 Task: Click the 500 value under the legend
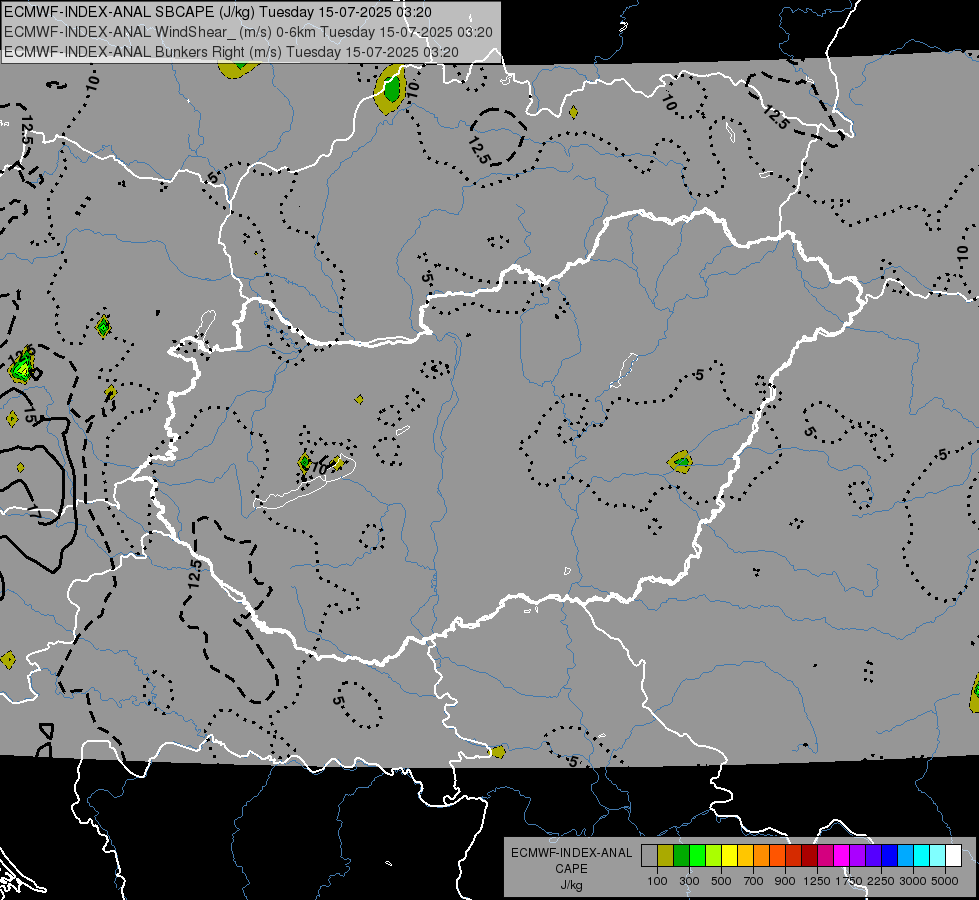click(x=721, y=881)
